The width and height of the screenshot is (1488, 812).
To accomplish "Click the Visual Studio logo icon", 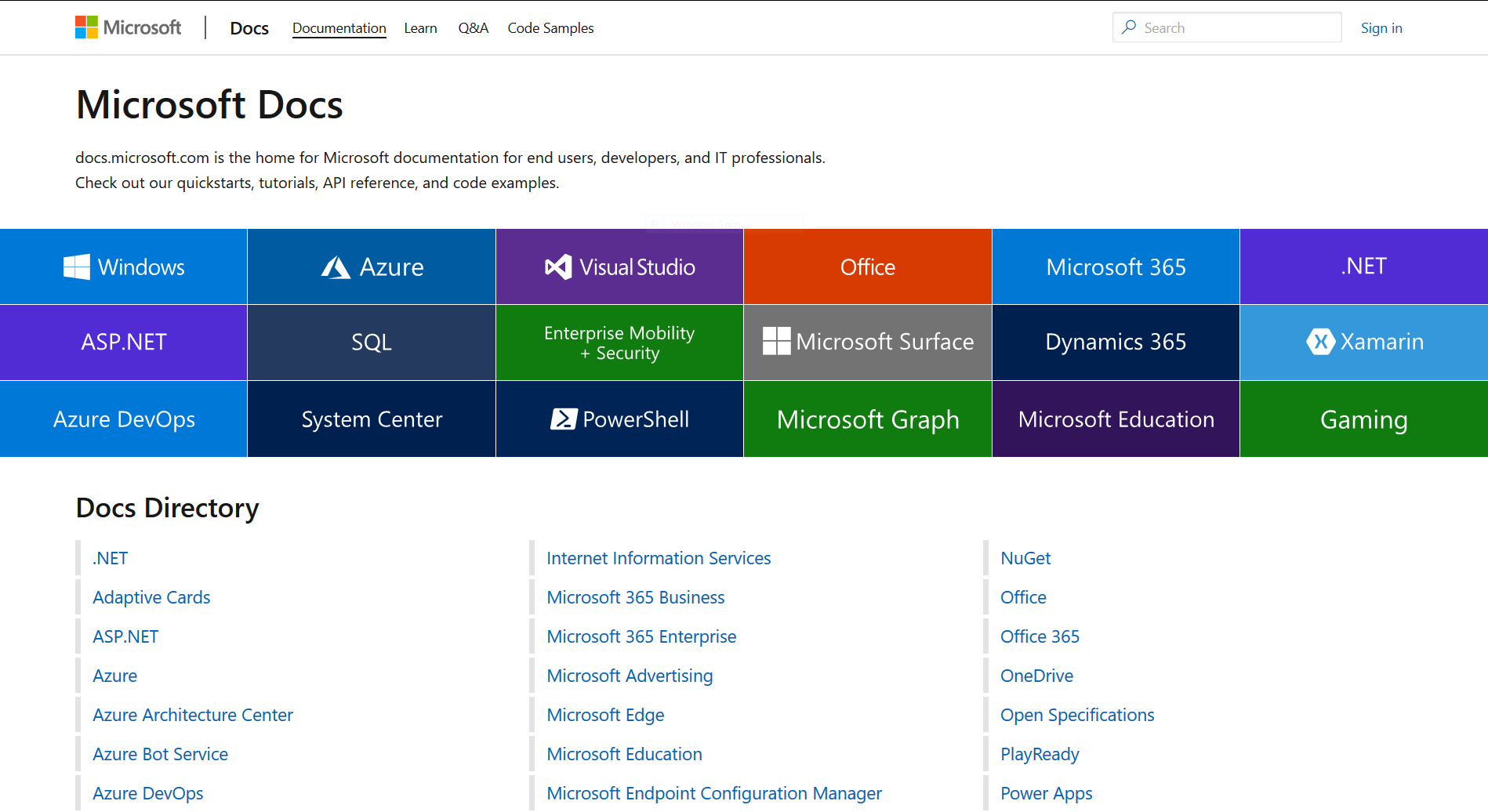I will pyautogui.click(x=558, y=267).
